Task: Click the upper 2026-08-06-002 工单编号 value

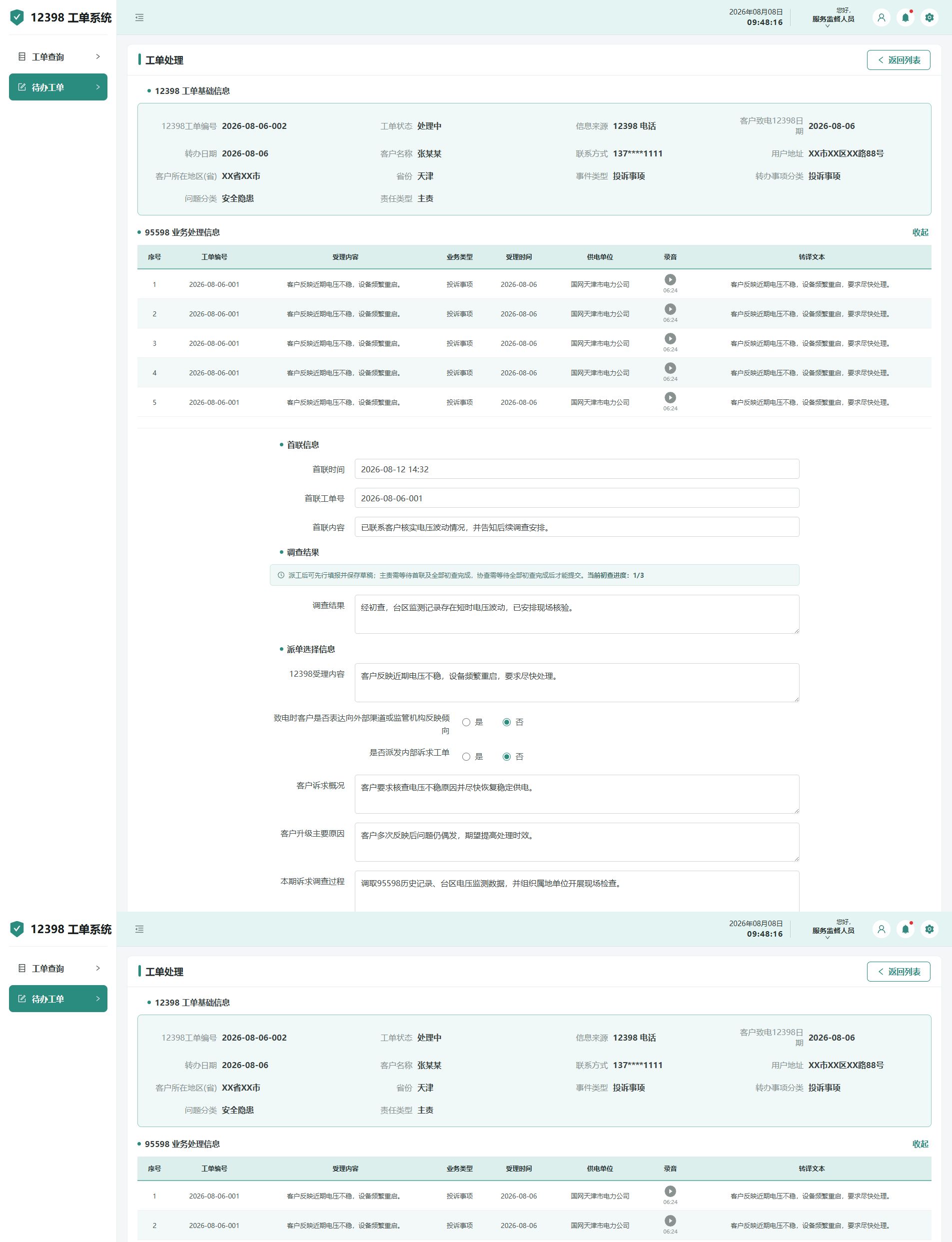Action: click(x=254, y=126)
